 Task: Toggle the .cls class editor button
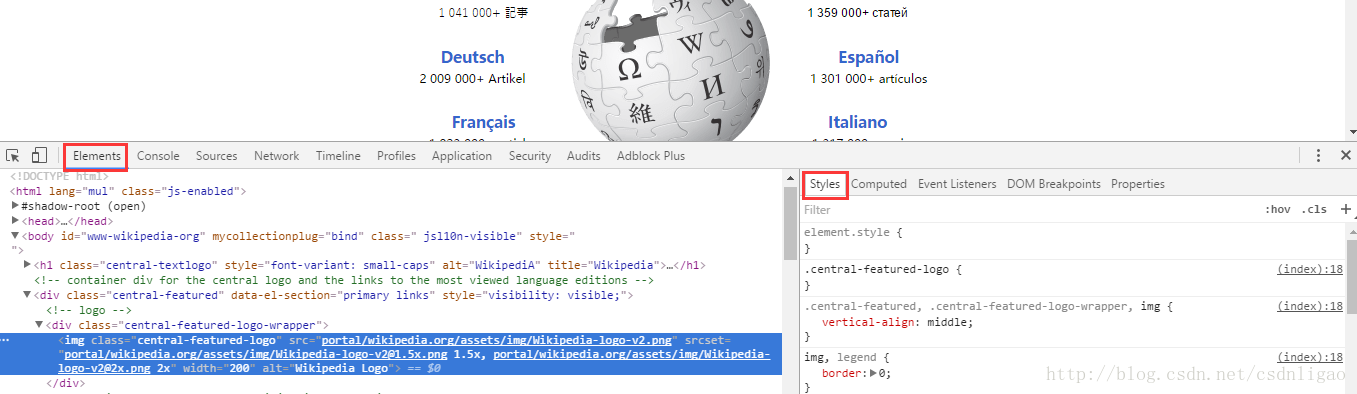tap(1313, 209)
